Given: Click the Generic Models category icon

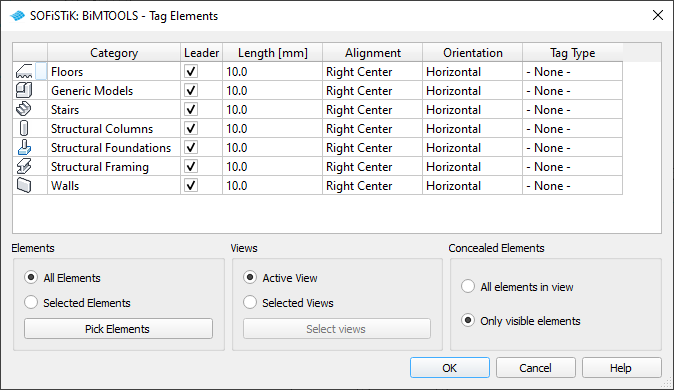Looking at the screenshot, I should [24, 90].
